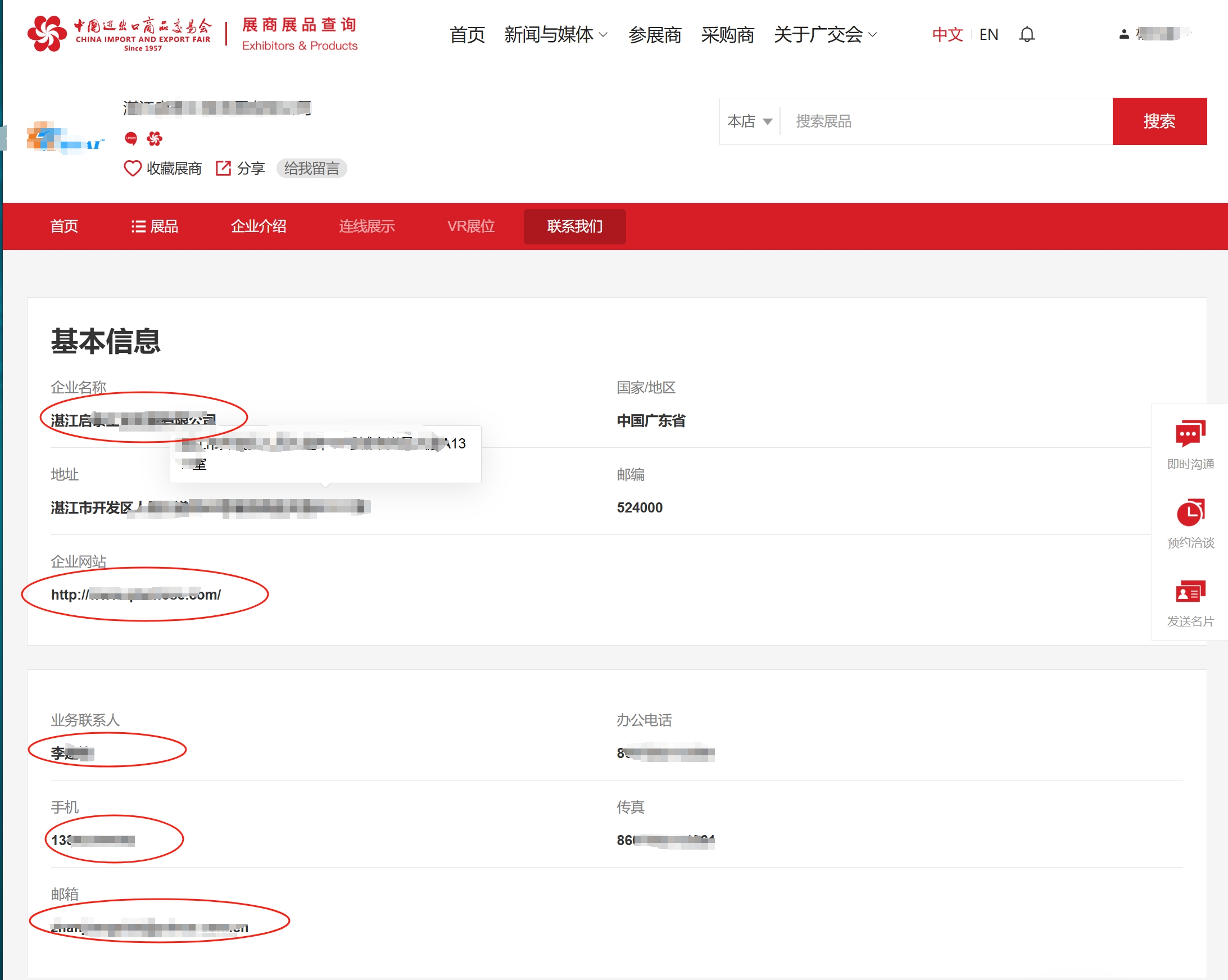The image size is (1228, 980).
Task: Click the 给我留言 button
Action: click(x=311, y=169)
